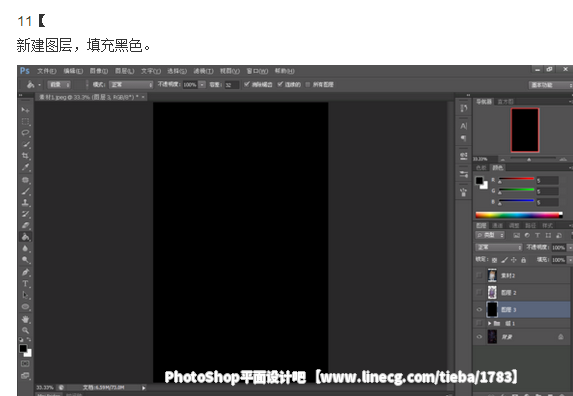Lock all on layer with padlock icon
The height and width of the screenshot is (396, 573).
(523, 260)
